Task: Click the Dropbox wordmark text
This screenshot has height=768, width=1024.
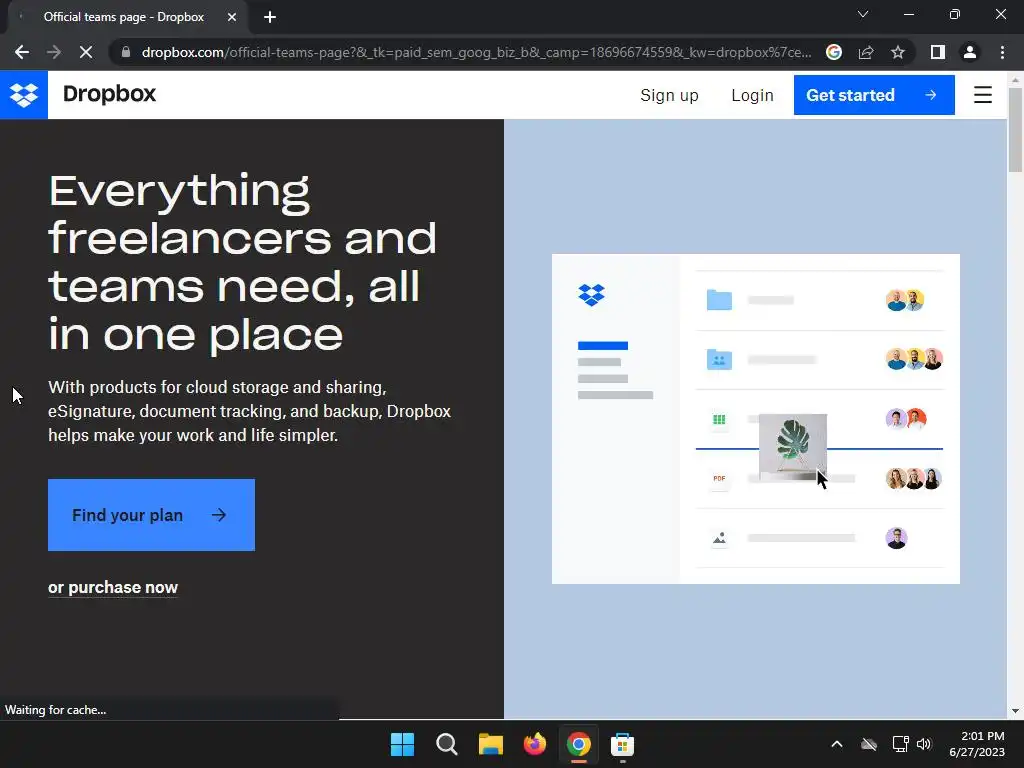Action: [x=110, y=94]
